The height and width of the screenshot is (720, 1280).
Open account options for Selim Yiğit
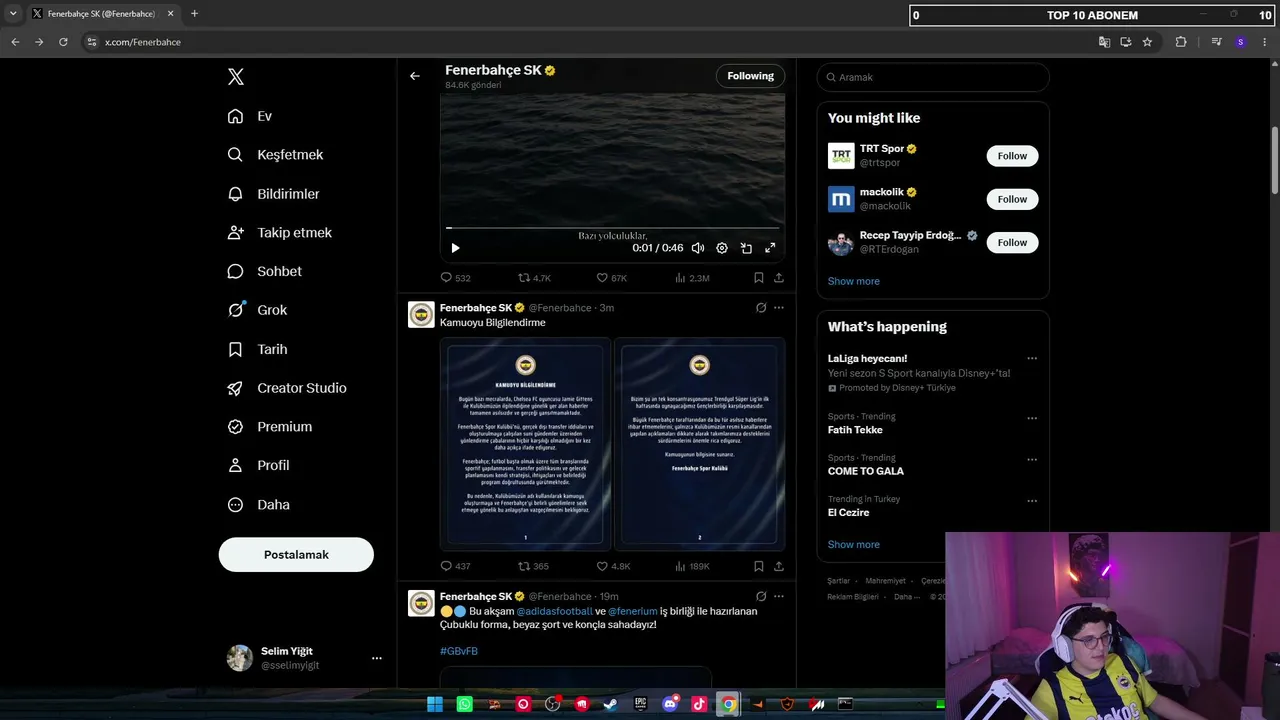(x=377, y=658)
